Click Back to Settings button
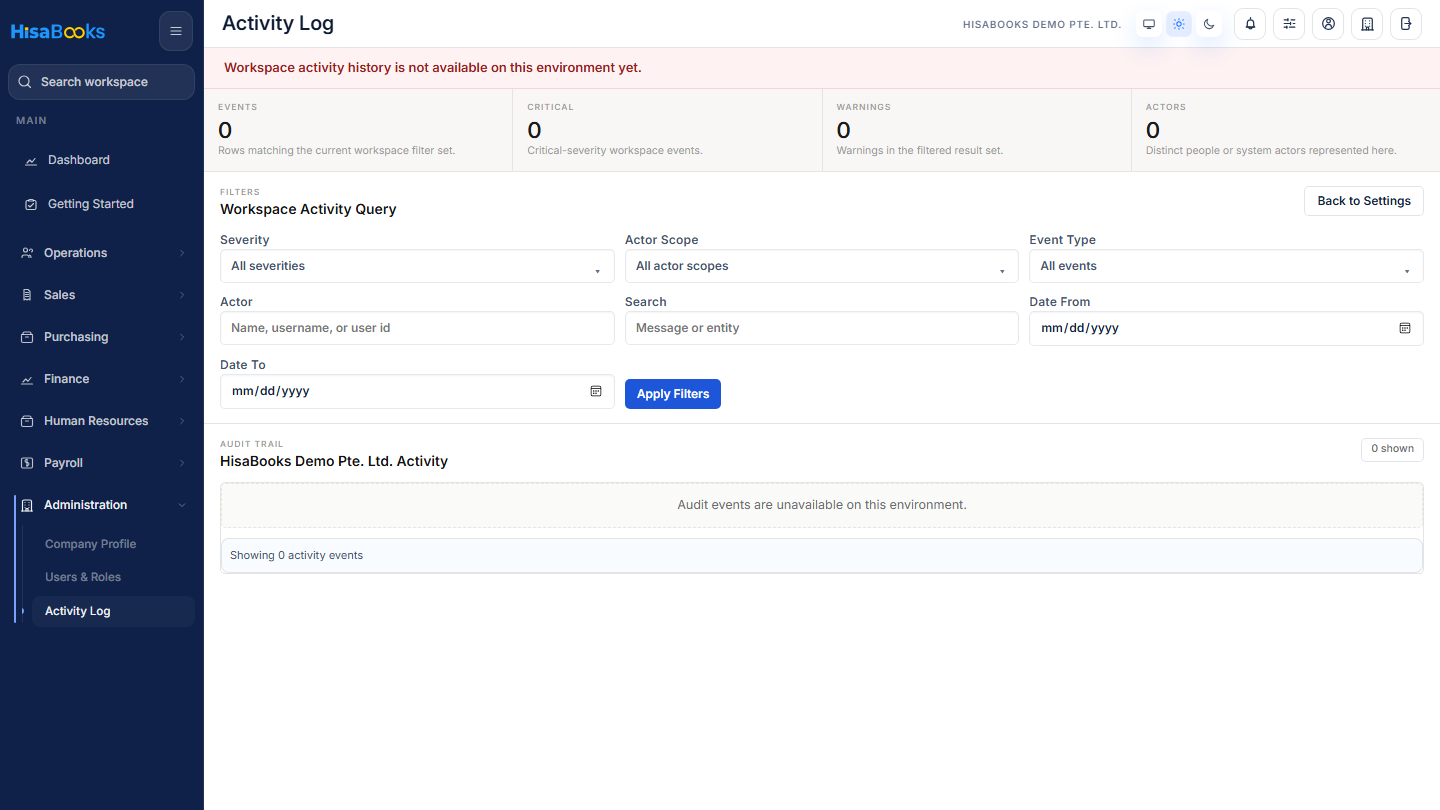1440x810 pixels. click(1364, 201)
